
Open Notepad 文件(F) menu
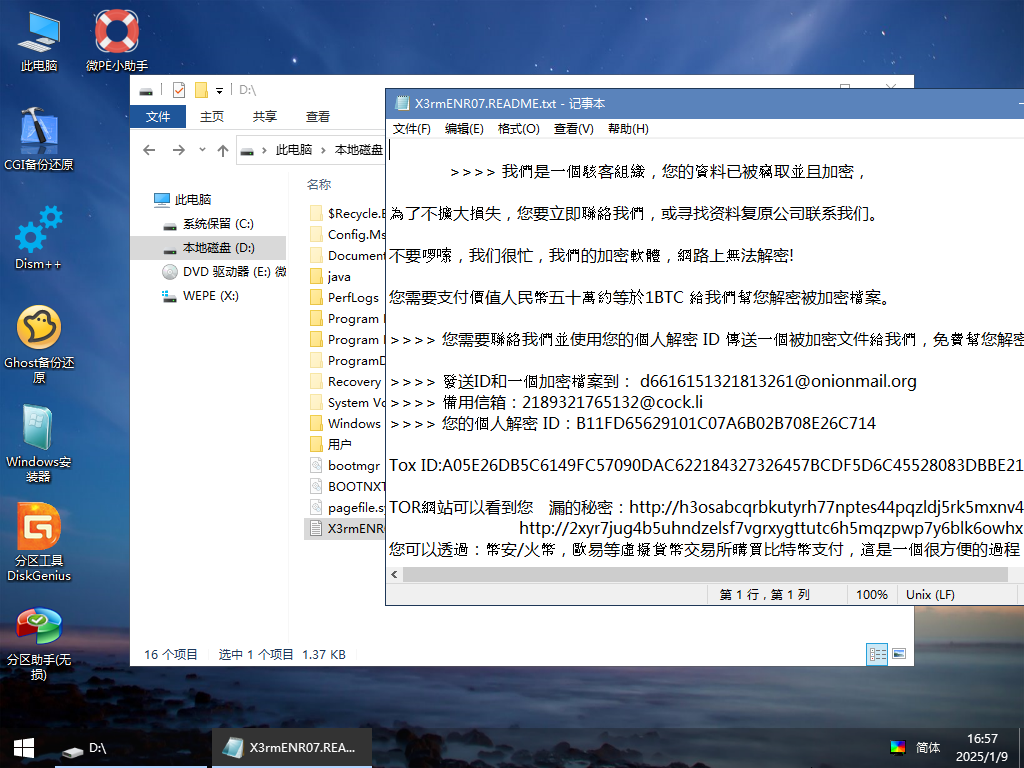pos(411,129)
